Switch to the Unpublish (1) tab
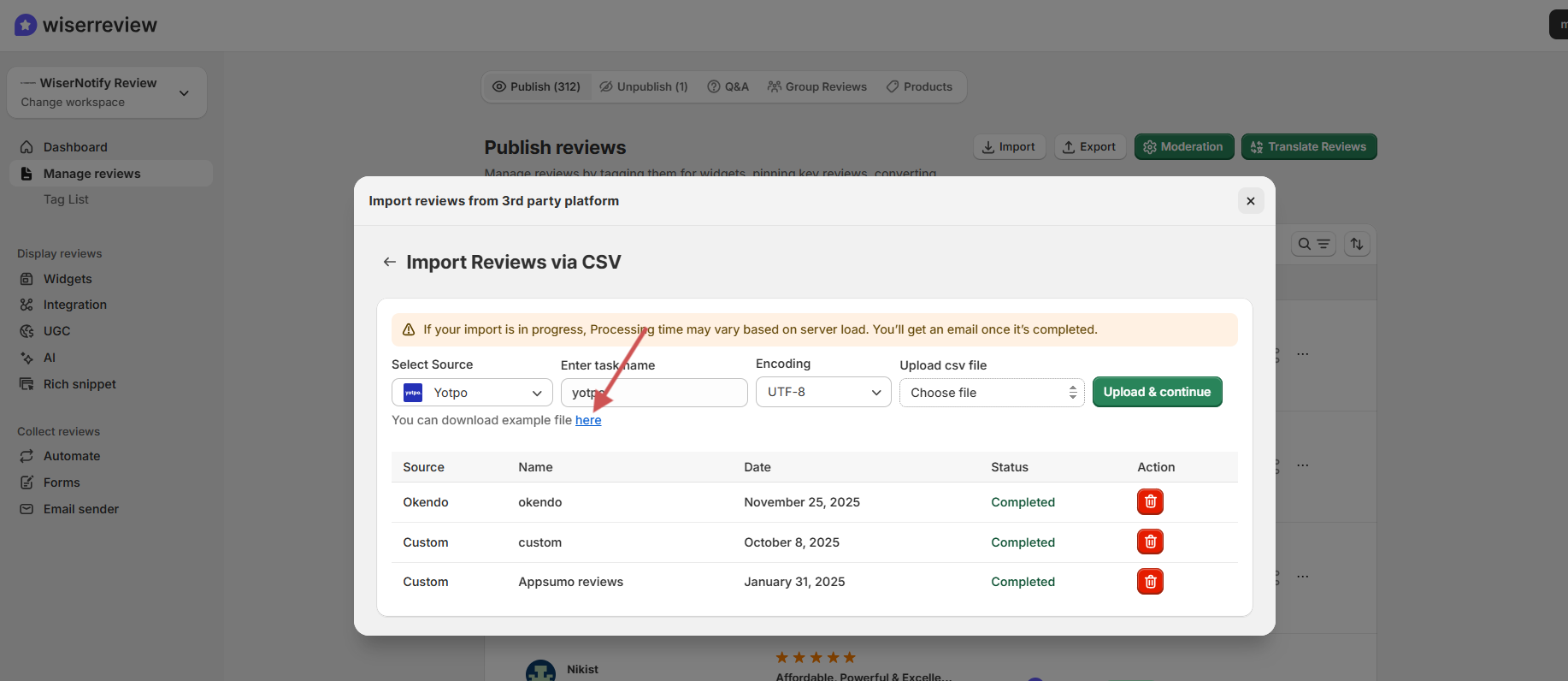Image resolution: width=1568 pixels, height=681 pixels. point(644,86)
